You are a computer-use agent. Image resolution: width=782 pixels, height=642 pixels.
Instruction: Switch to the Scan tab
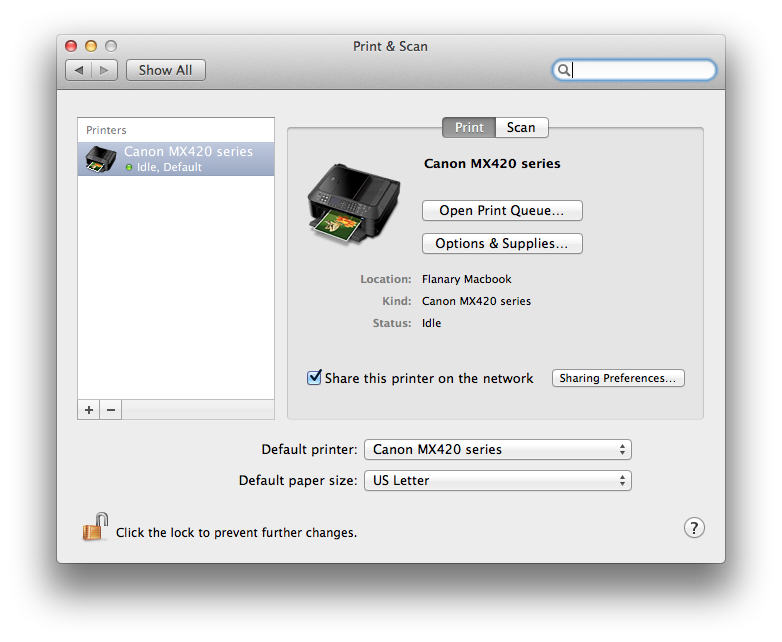coord(522,128)
